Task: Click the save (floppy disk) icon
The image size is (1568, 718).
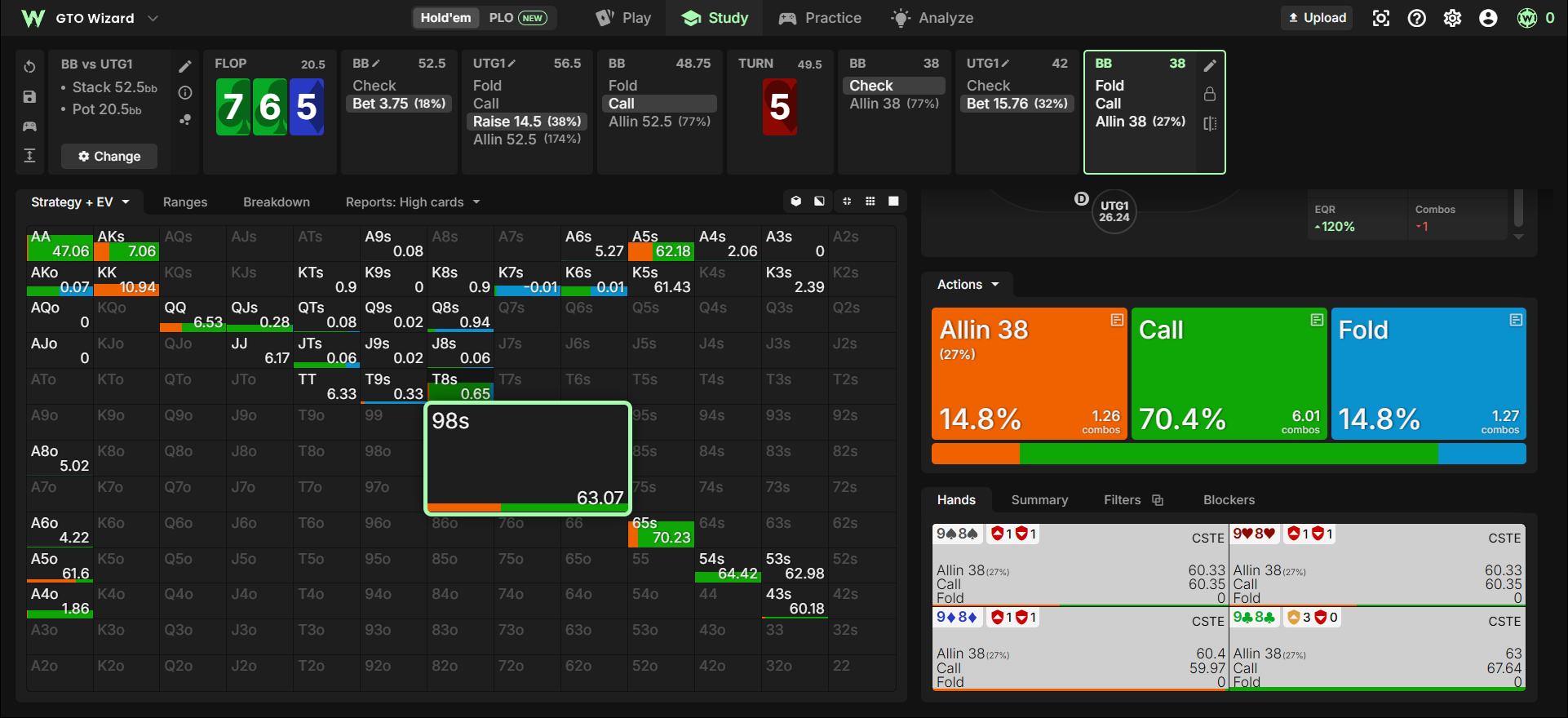Action: pyautogui.click(x=29, y=96)
